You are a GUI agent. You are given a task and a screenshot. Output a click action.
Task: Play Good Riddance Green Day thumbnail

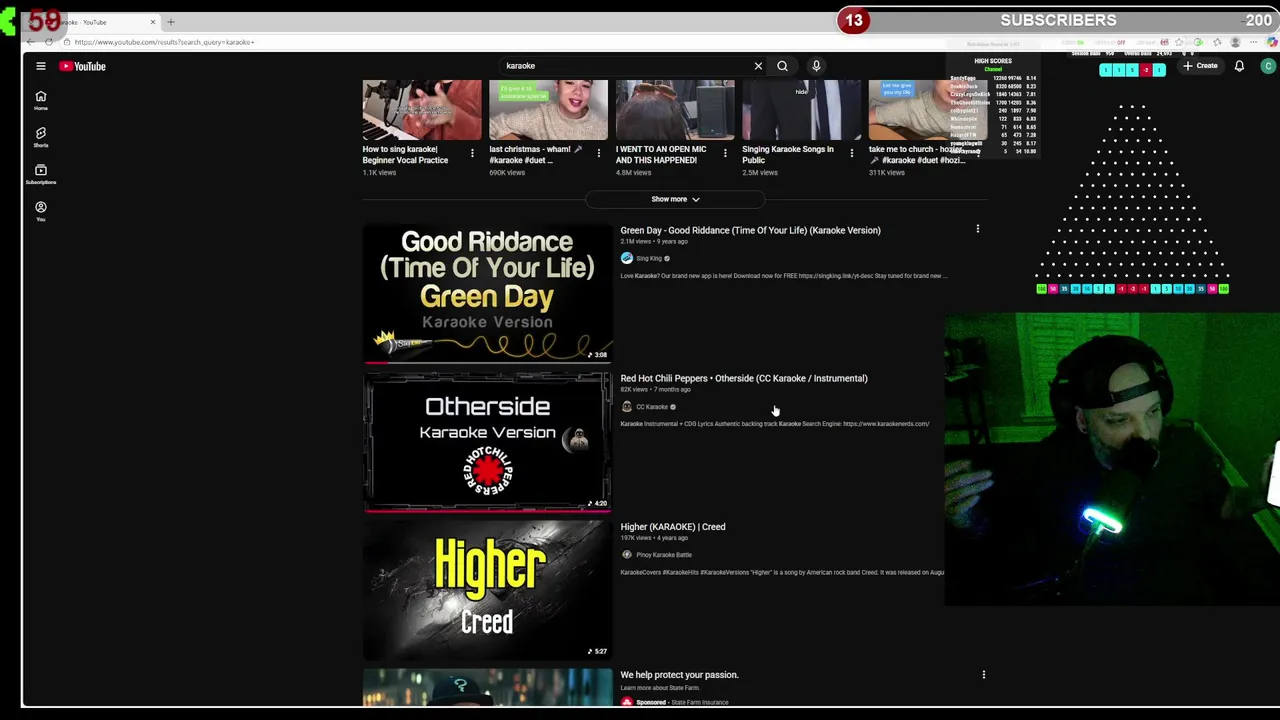coord(488,293)
